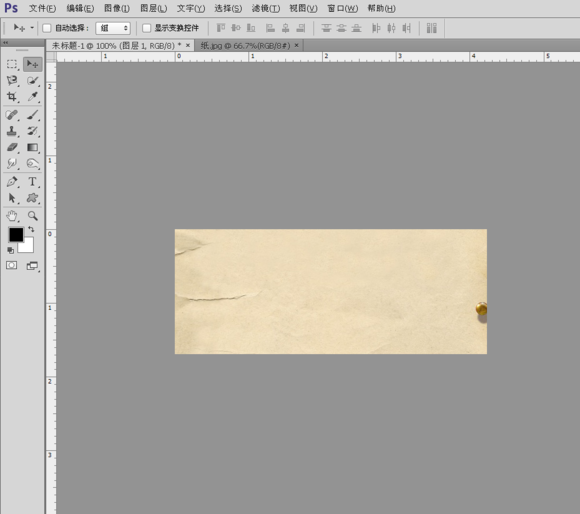Screen dimensions: 580x514
Task: Toggle Quick Mask mode
Action: (x=11, y=266)
